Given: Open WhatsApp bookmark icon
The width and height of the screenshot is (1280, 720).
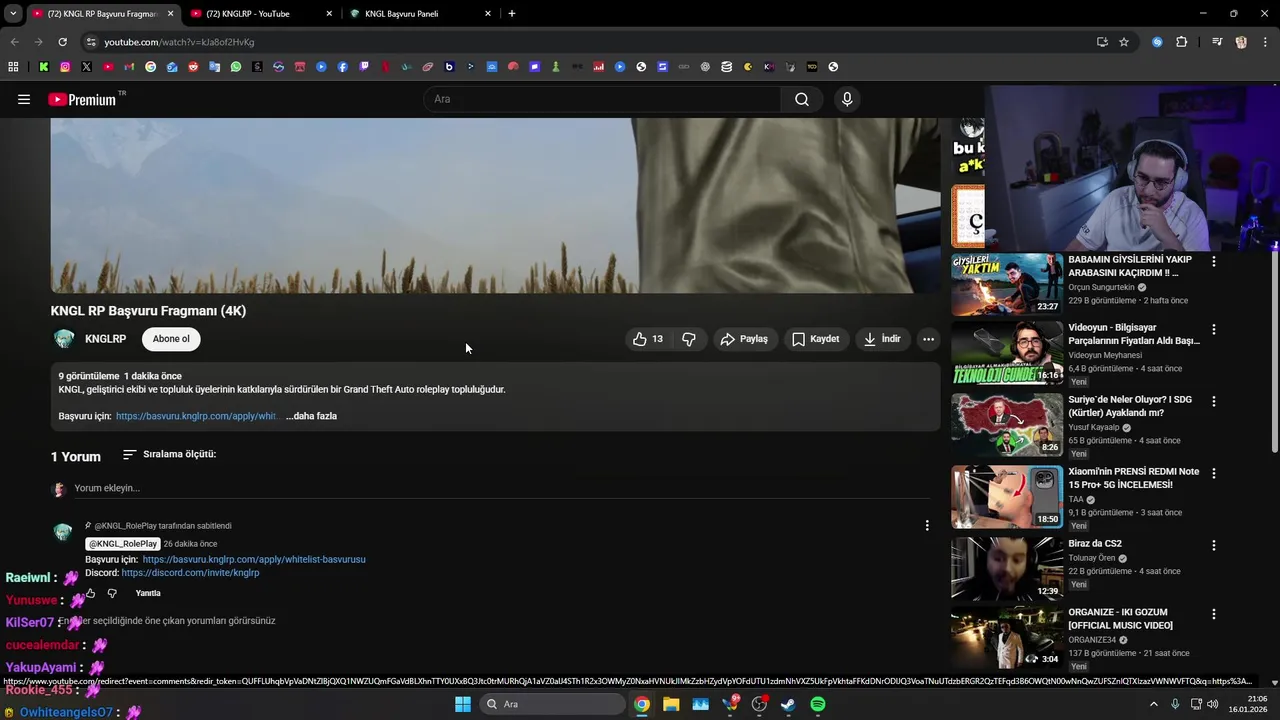Looking at the screenshot, I should 236,67.
